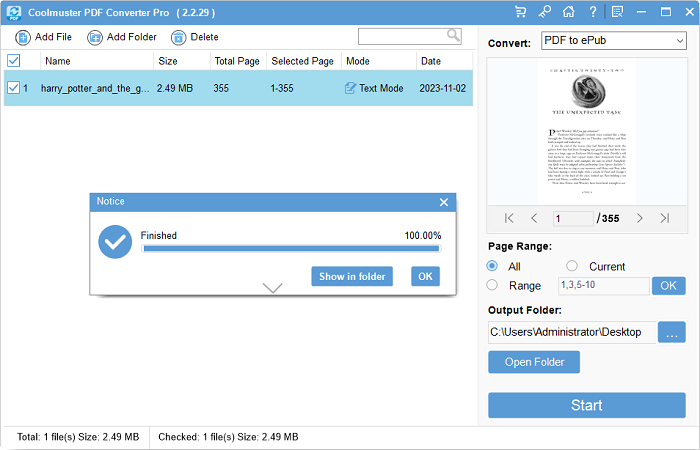Open the key registration icon
This screenshot has width=700, height=450.
click(x=545, y=12)
